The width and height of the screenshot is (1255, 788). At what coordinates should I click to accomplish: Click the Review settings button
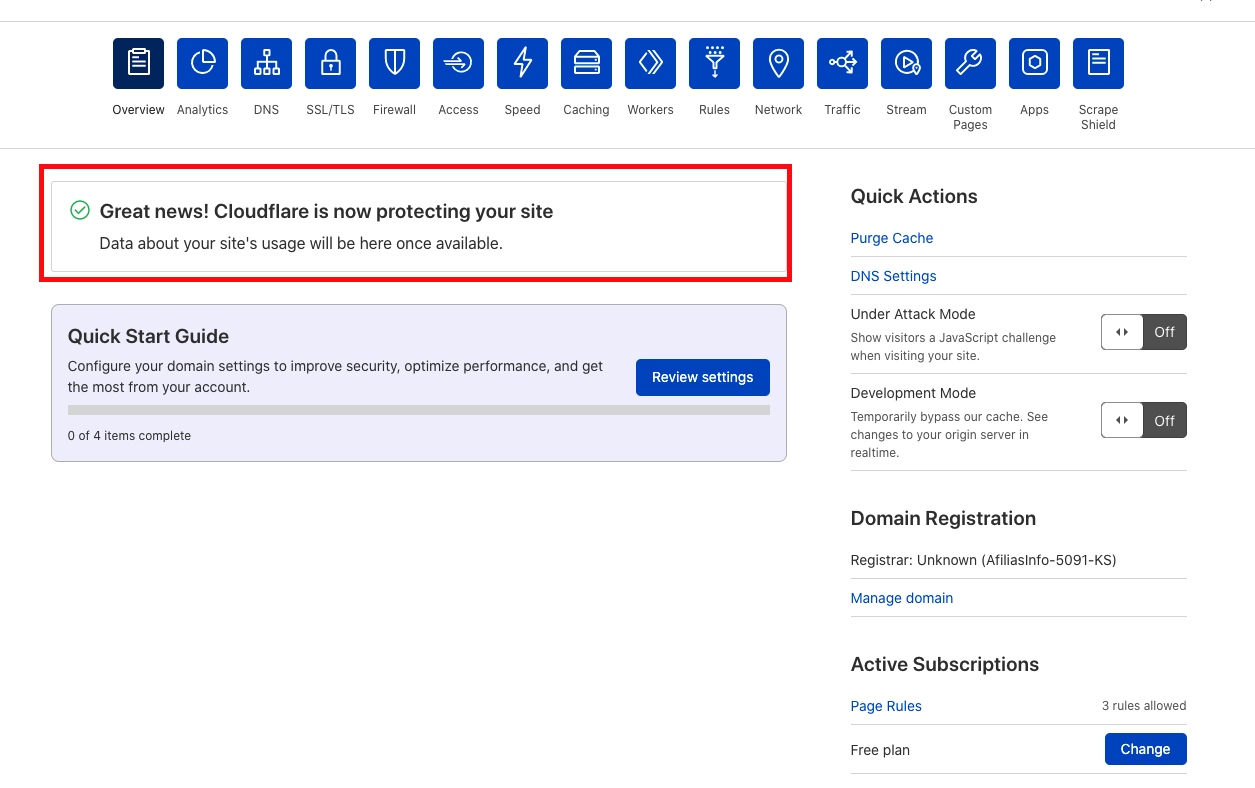(x=703, y=377)
